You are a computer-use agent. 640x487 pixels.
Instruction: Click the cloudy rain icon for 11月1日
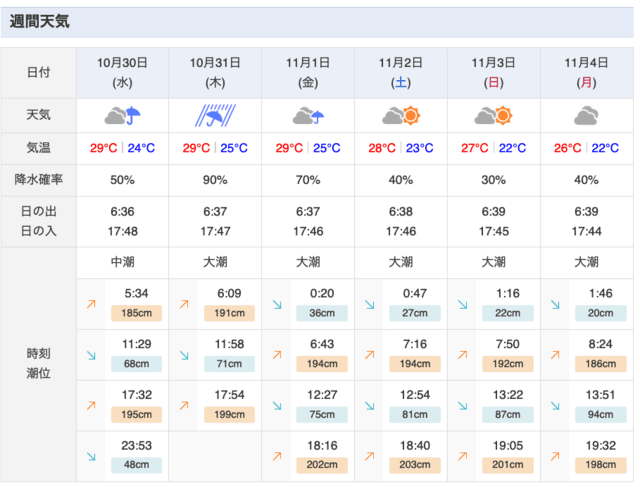(x=308, y=116)
